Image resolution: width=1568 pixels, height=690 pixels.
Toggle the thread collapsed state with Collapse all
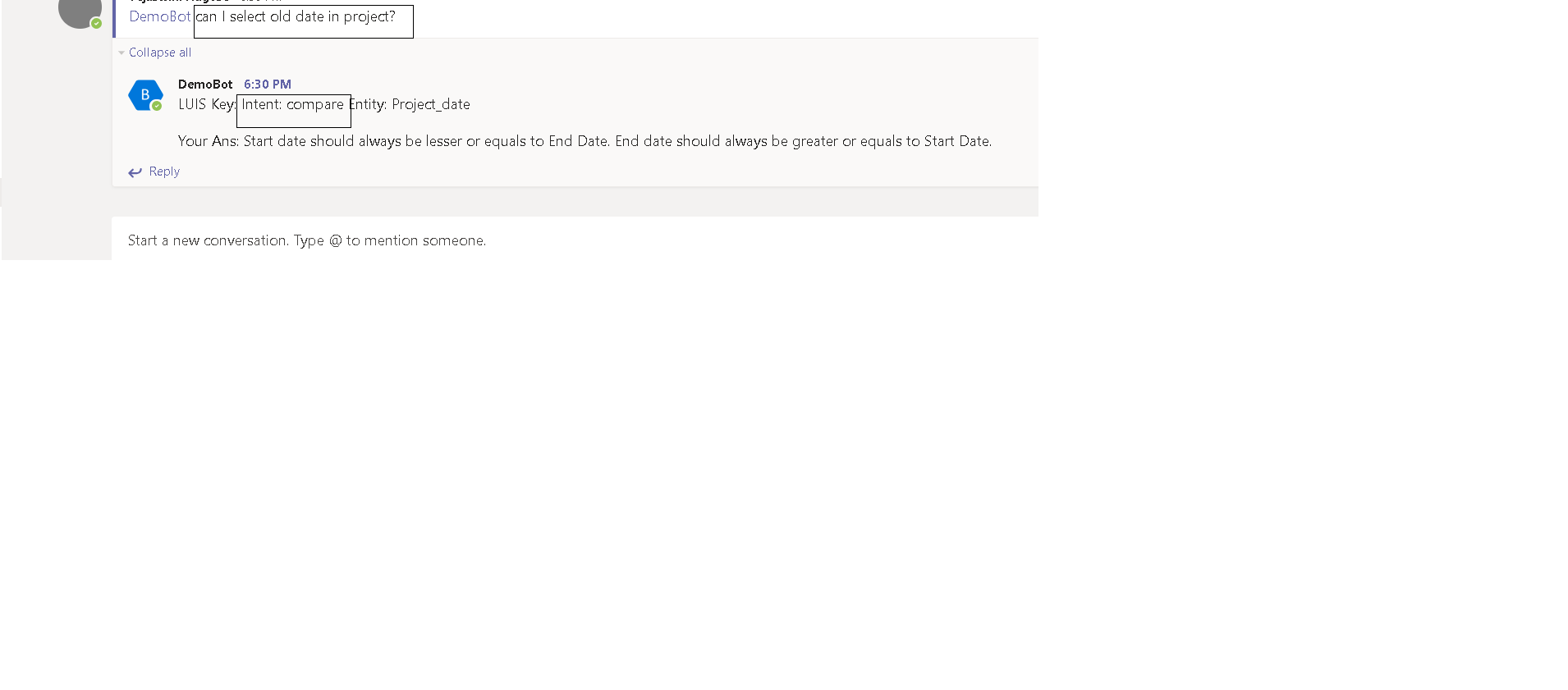[158, 53]
